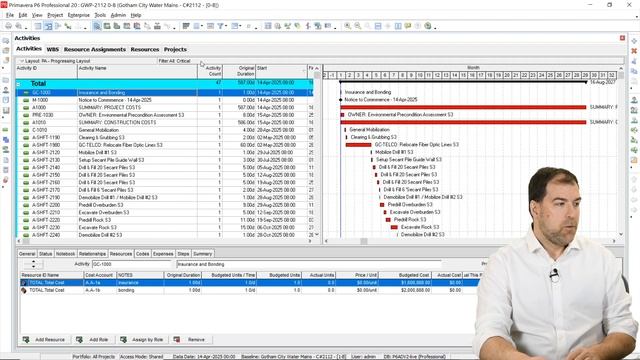This screenshot has width=640, height=360.
Task: Switch to the top Resources view tab
Action: click(144, 49)
